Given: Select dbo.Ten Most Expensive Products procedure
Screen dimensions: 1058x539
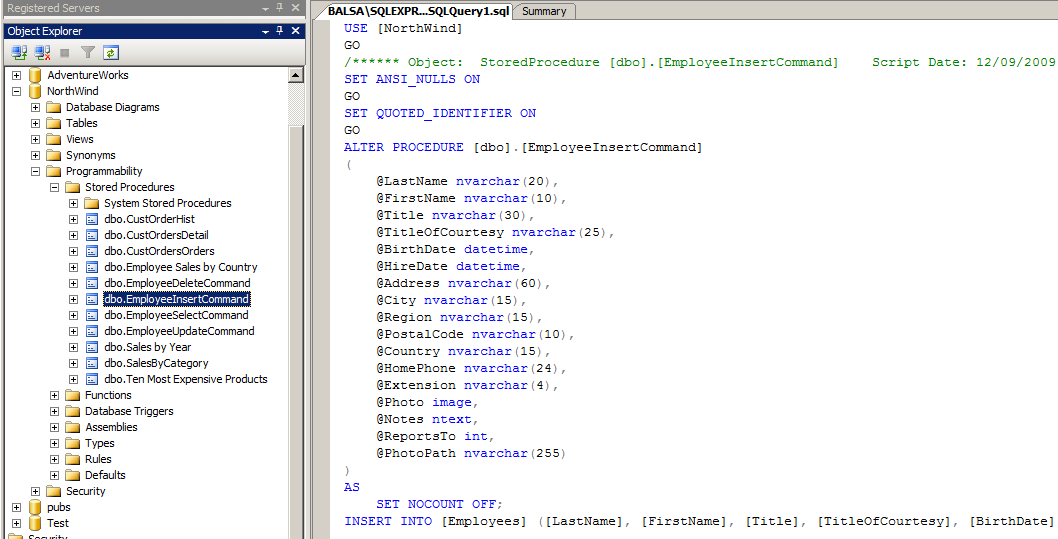Looking at the screenshot, I should (x=186, y=379).
